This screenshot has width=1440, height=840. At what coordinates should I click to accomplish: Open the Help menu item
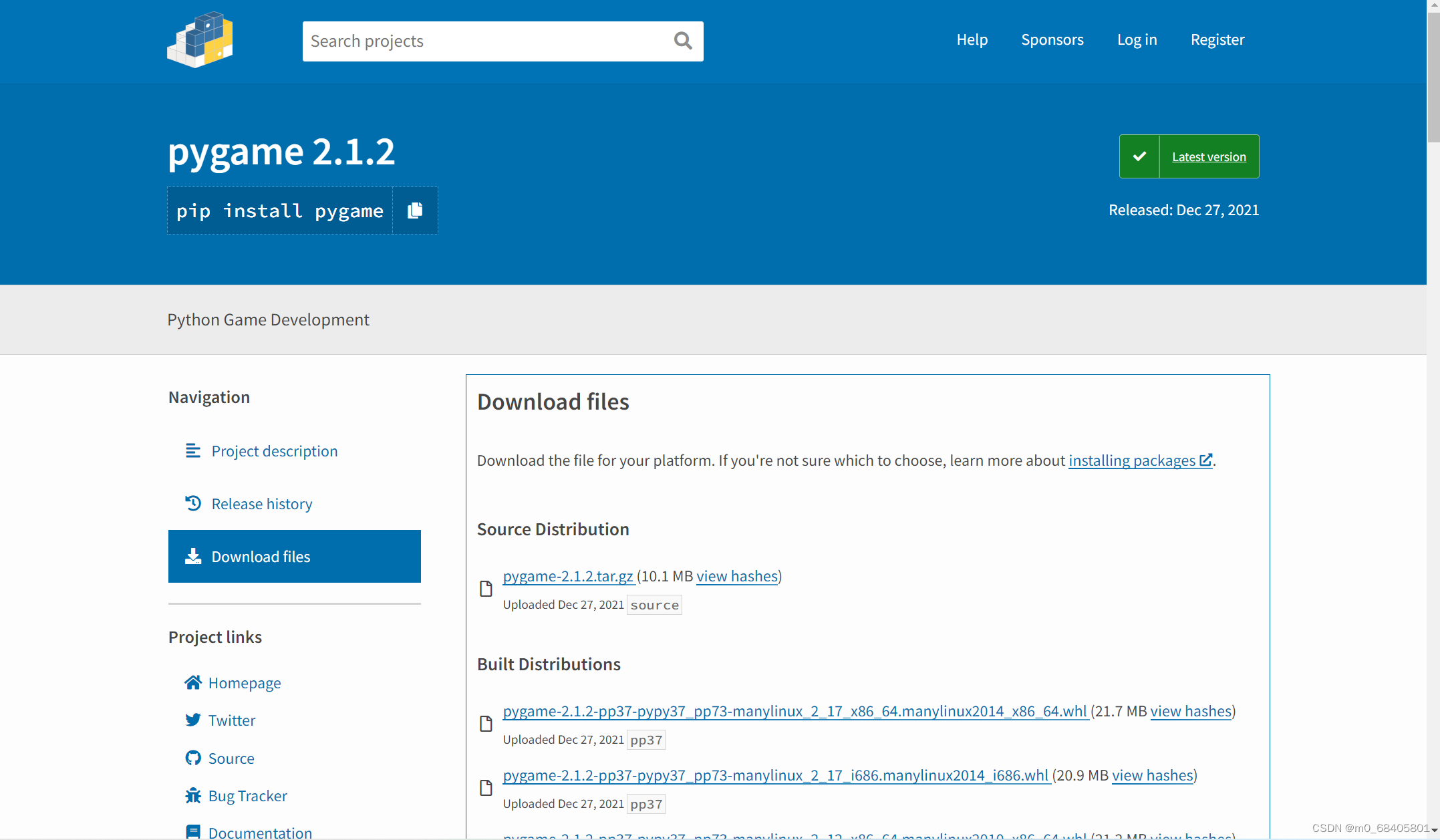pyautogui.click(x=972, y=39)
